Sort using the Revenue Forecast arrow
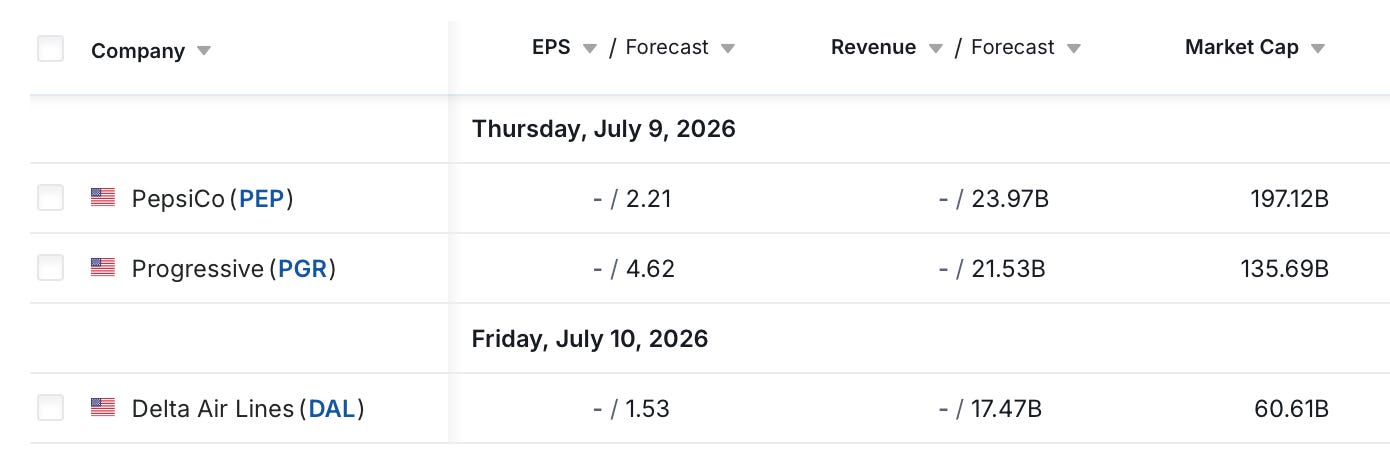Screen dimensions: 1390x472 1074,48
